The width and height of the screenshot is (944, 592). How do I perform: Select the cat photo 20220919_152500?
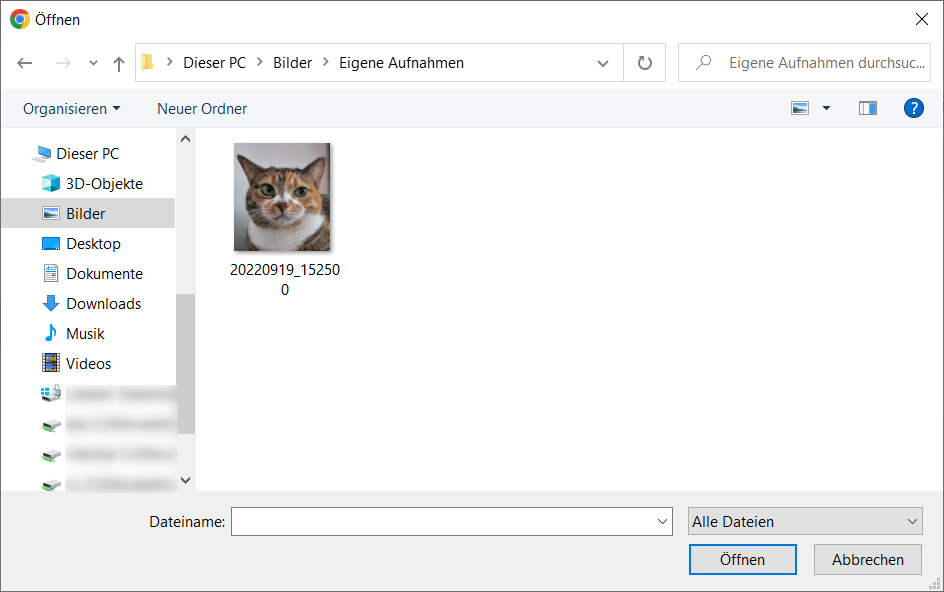[x=284, y=198]
